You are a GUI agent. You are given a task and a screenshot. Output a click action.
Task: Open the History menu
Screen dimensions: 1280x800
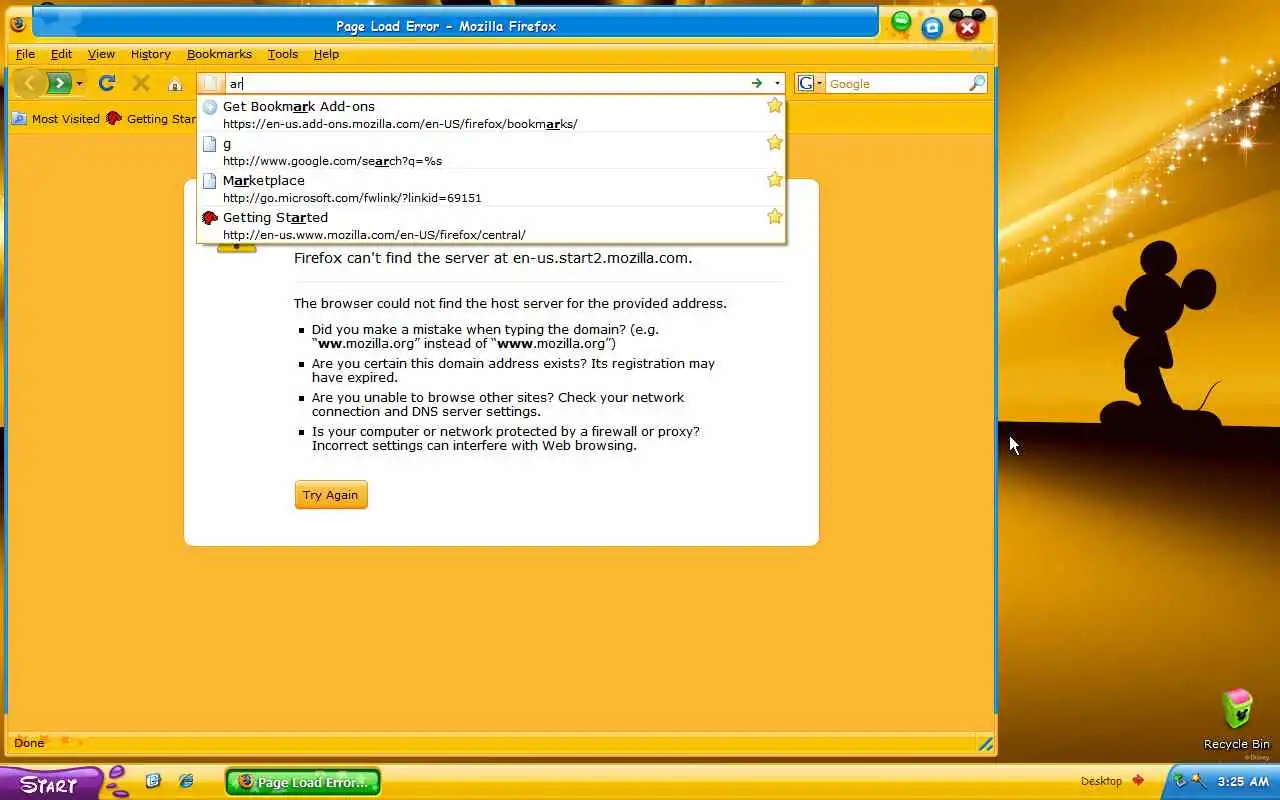click(150, 54)
